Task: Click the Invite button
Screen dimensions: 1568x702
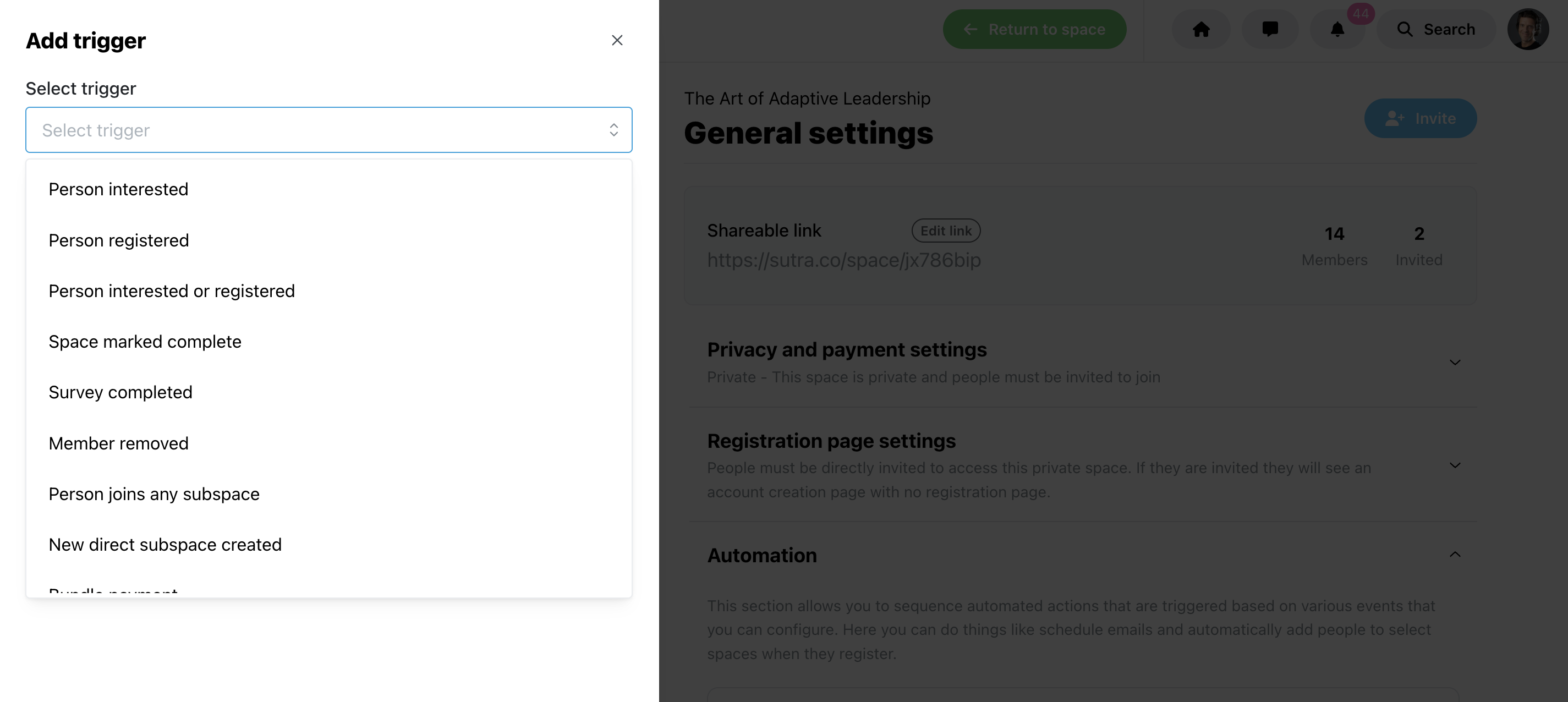Action: 1420,118
